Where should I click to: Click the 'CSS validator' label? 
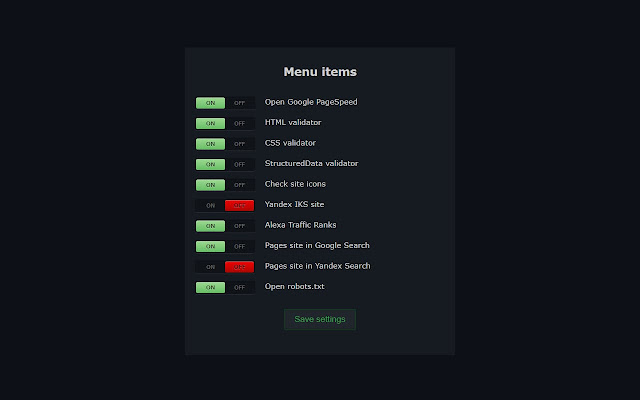(290, 143)
